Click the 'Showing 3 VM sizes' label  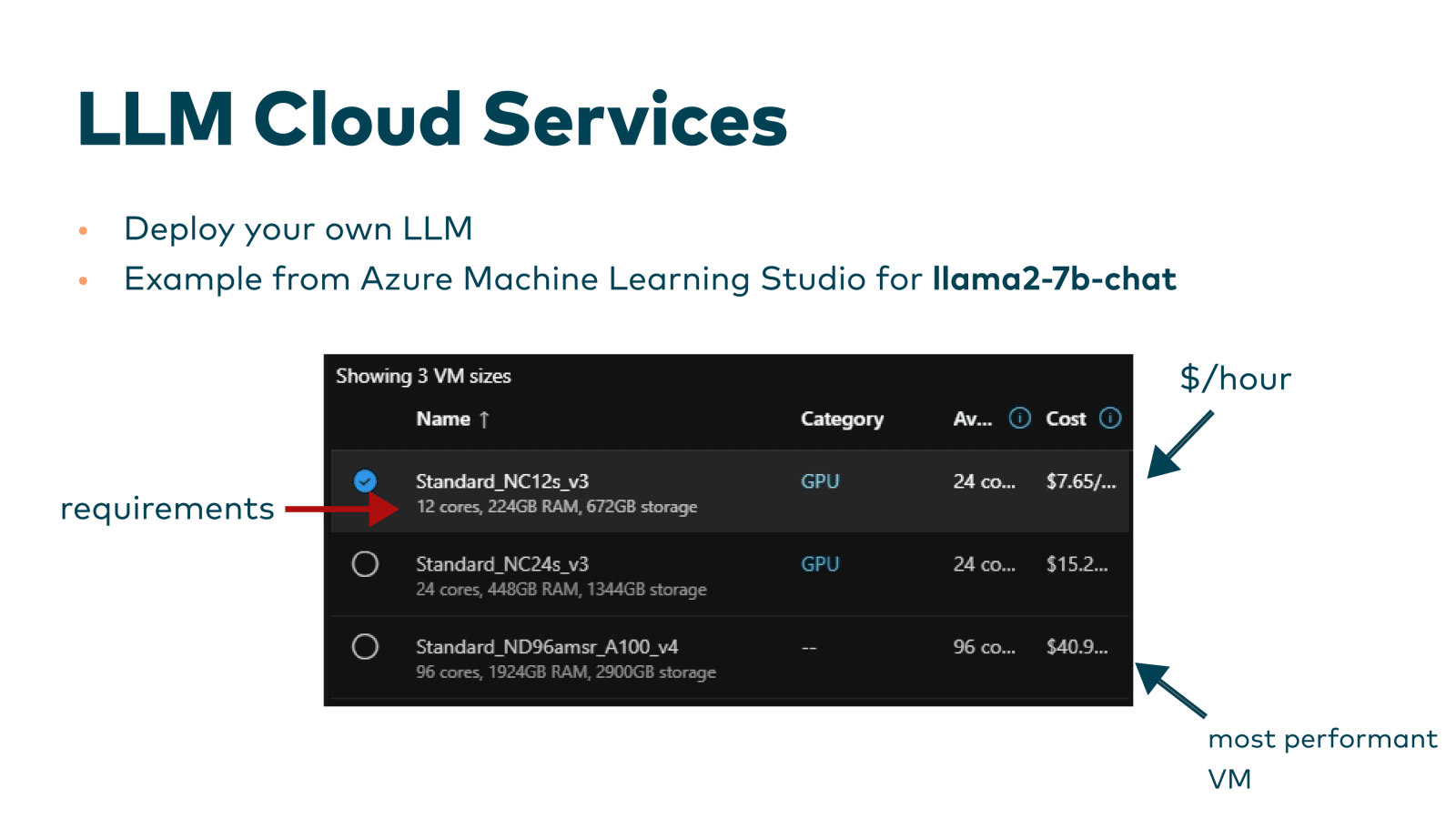click(x=423, y=376)
